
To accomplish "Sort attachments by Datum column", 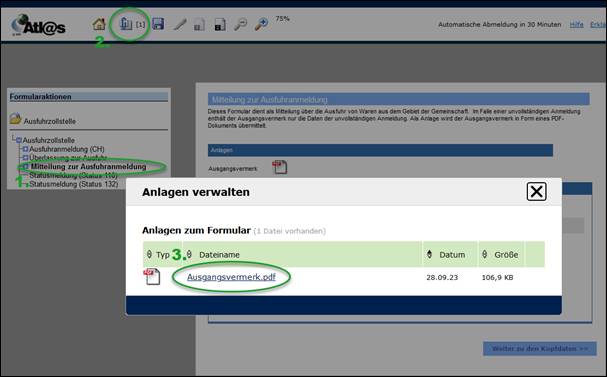I will click(x=452, y=255).
